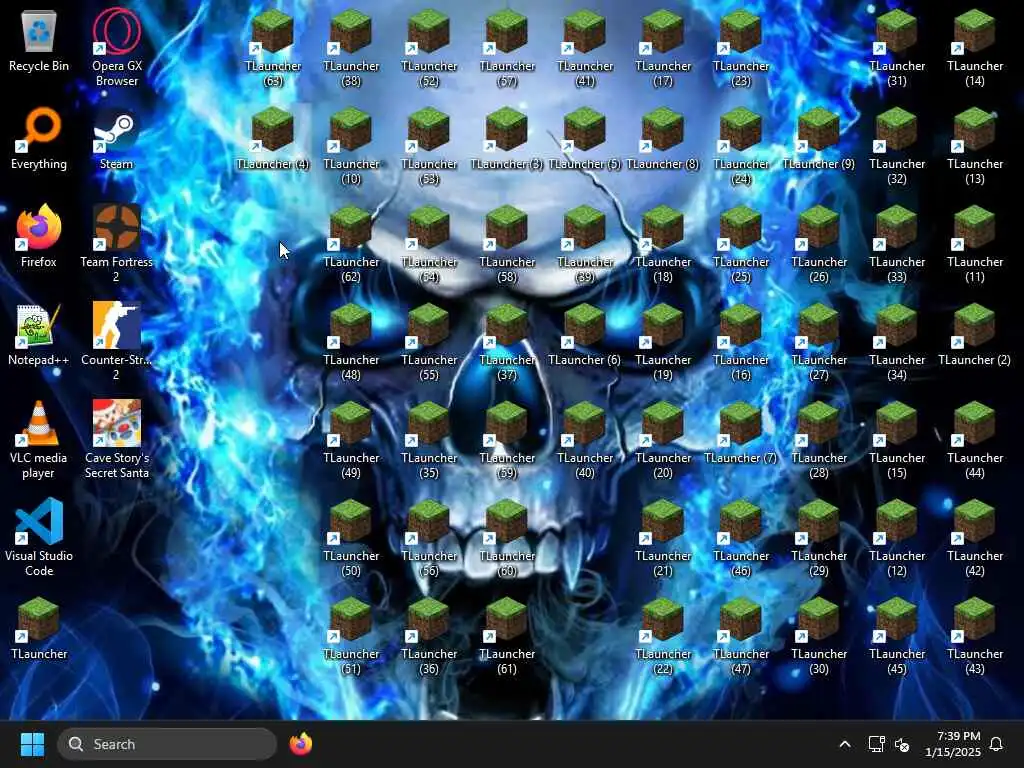1024x768 pixels.
Task: Open the Recycle Bin desktop icon
Action: 39,41
